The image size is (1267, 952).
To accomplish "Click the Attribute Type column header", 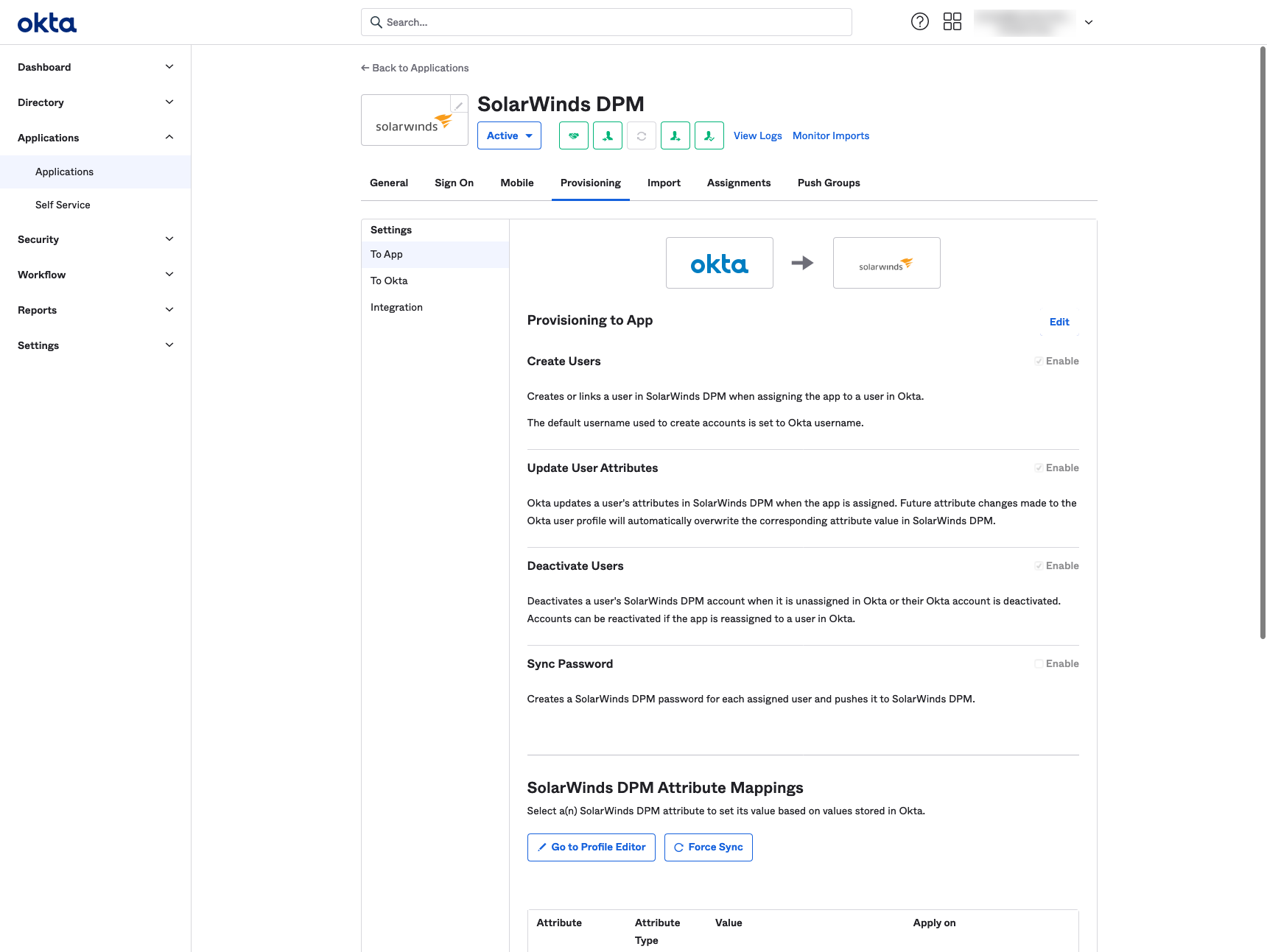I will point(657,931).
